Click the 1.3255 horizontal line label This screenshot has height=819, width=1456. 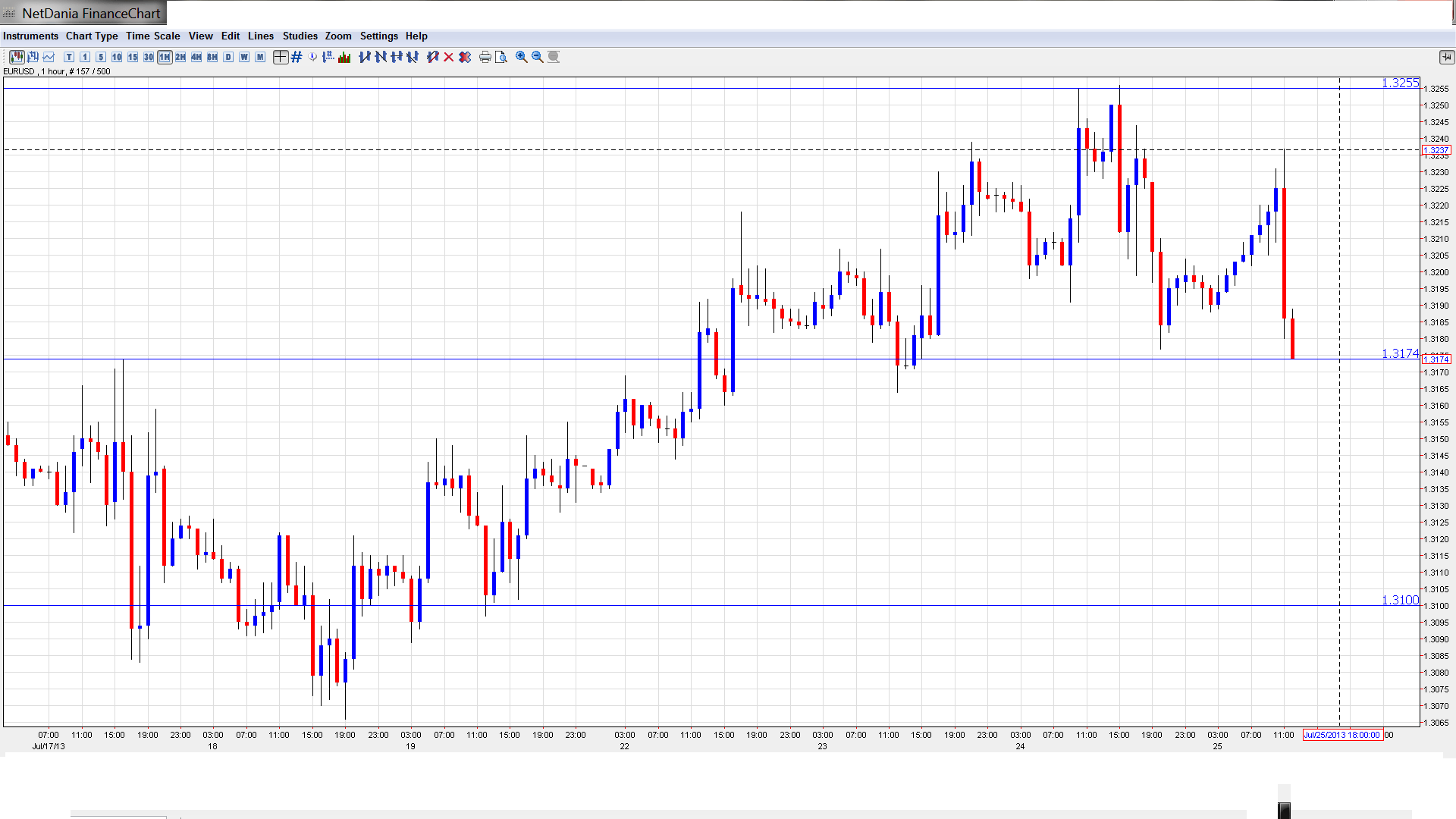point(1399,83)
